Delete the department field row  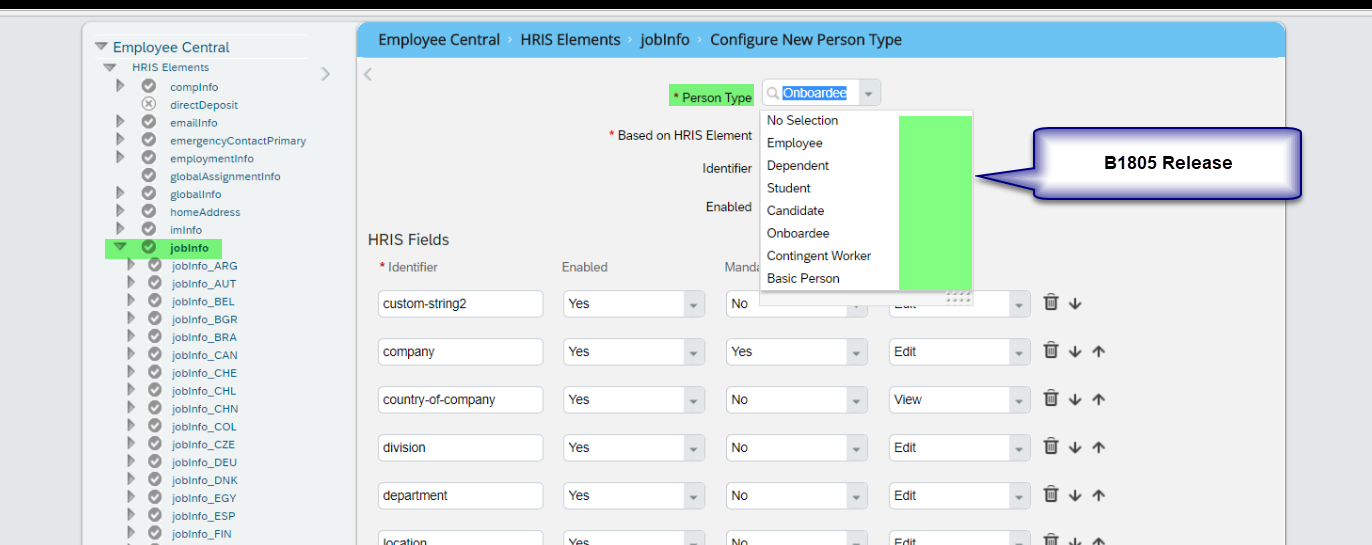pyautogui.click(x=1051, y=495)
